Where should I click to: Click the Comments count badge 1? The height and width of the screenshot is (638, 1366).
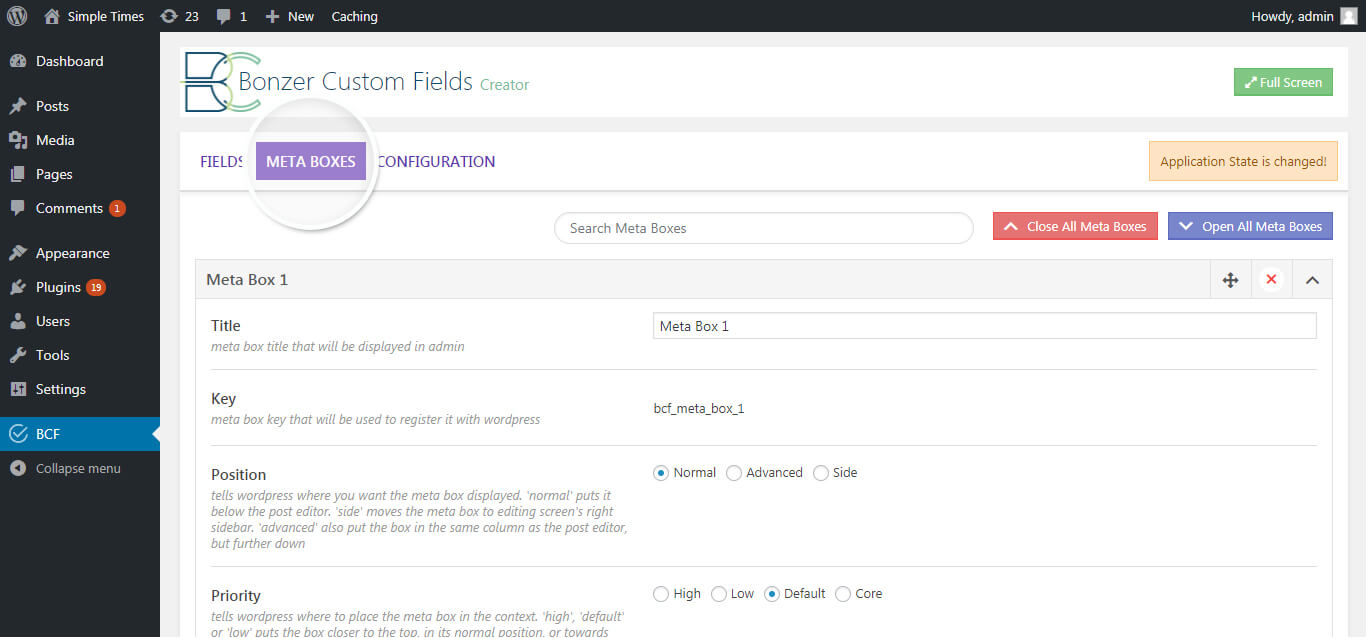117,209
